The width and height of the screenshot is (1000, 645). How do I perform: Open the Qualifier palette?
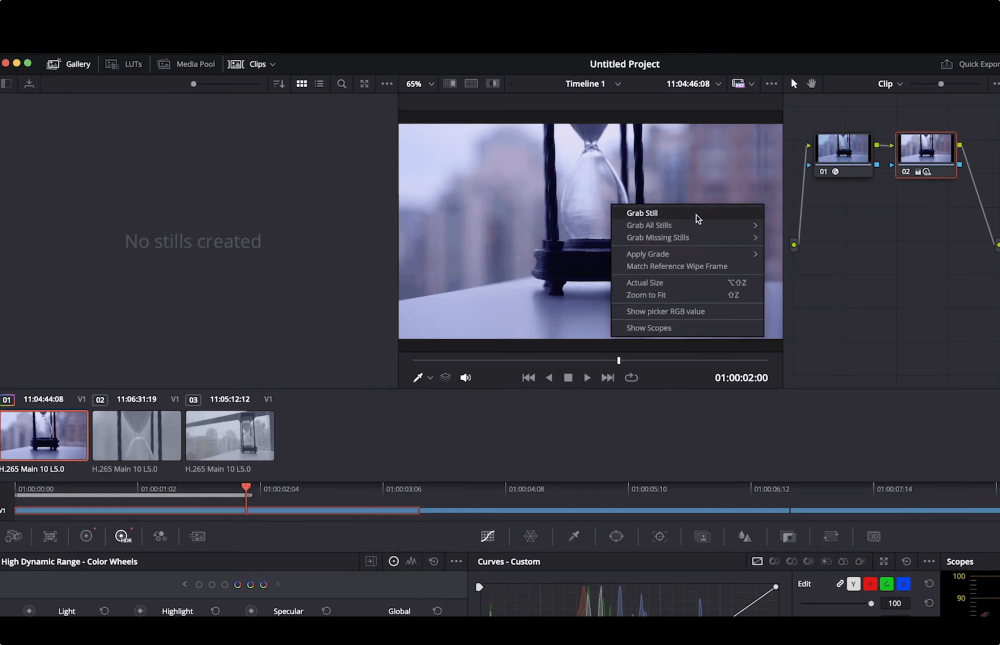click(x=574, y=537)
